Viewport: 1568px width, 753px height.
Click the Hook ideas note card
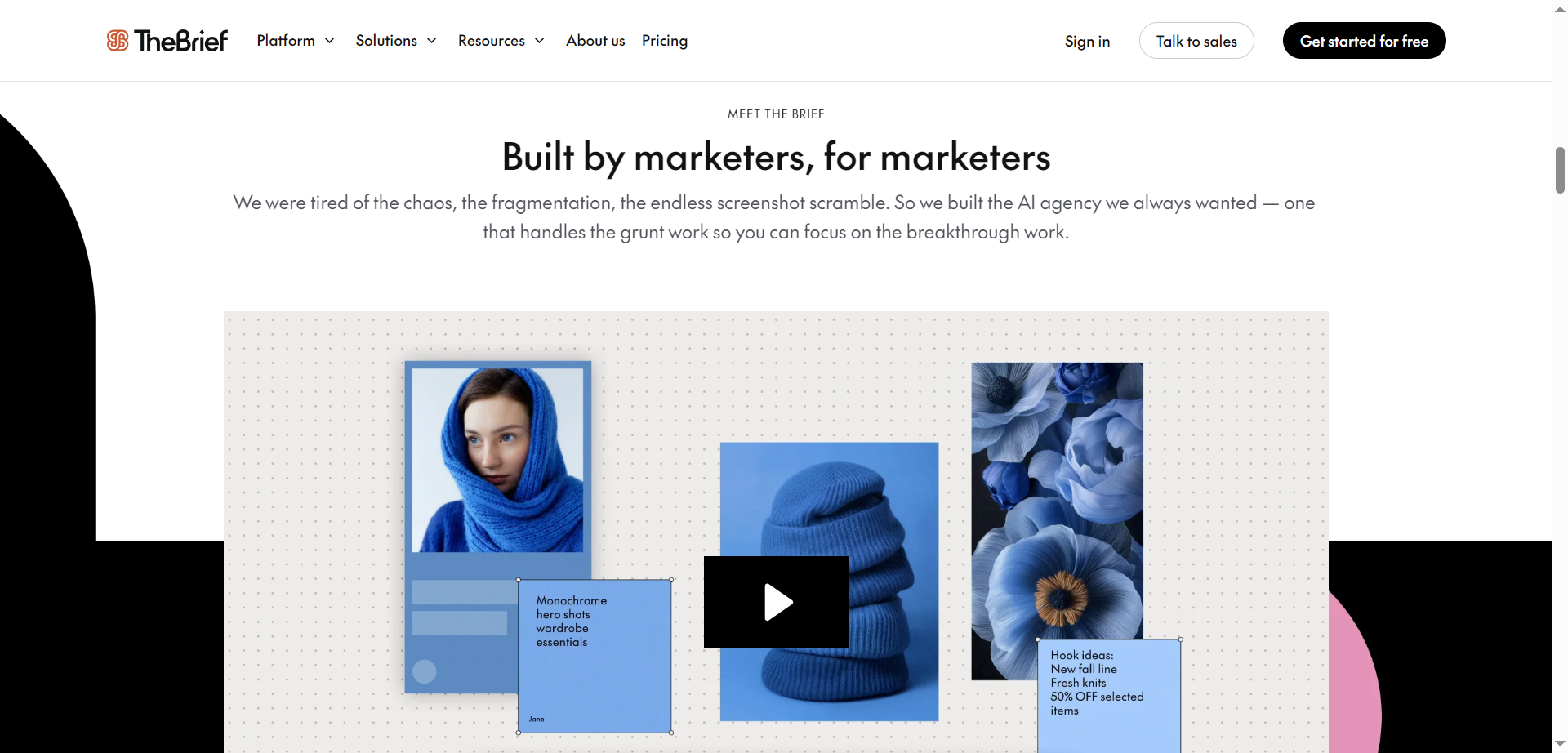(x=1109, y=696)
